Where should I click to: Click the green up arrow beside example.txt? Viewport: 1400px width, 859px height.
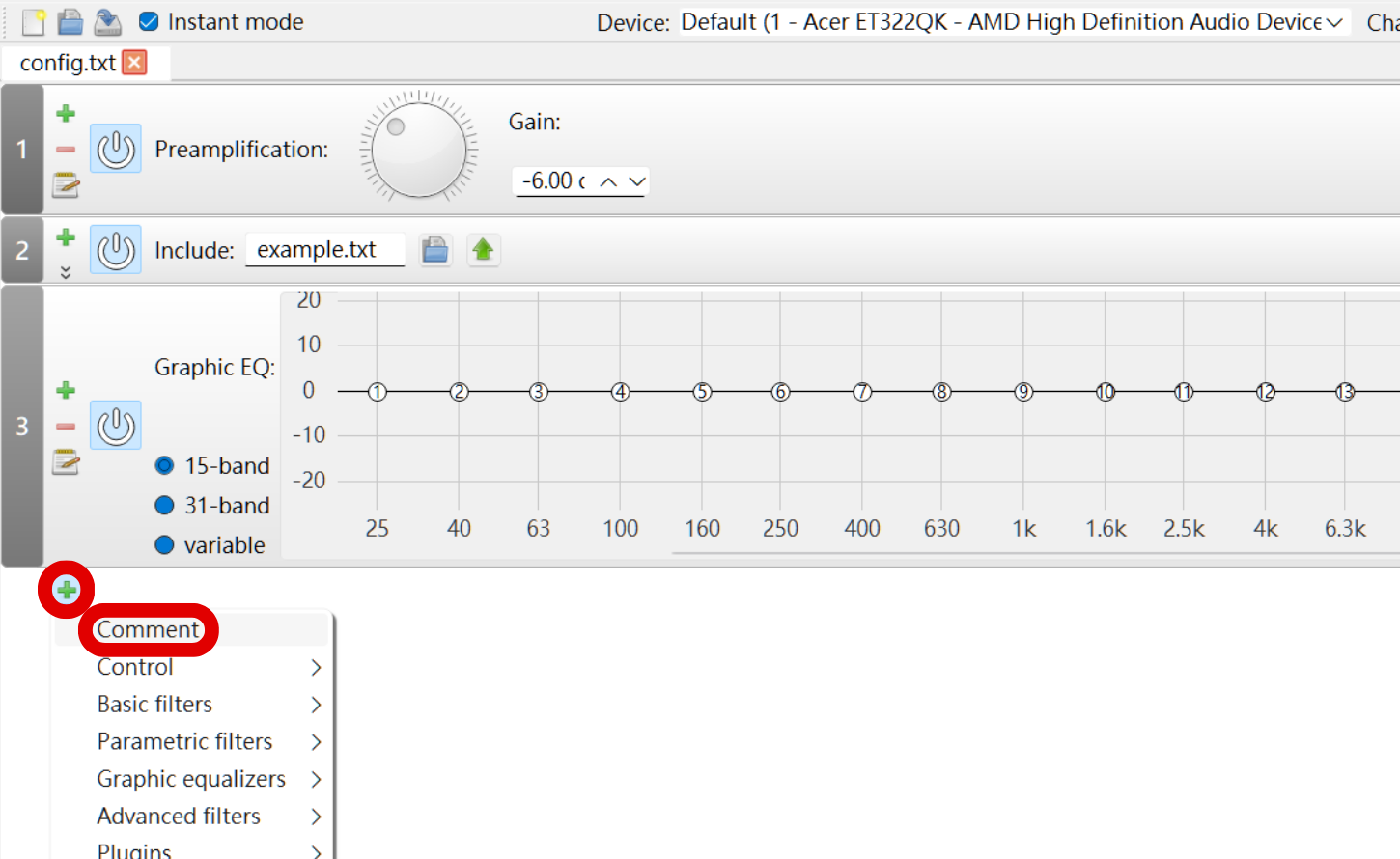483,250
